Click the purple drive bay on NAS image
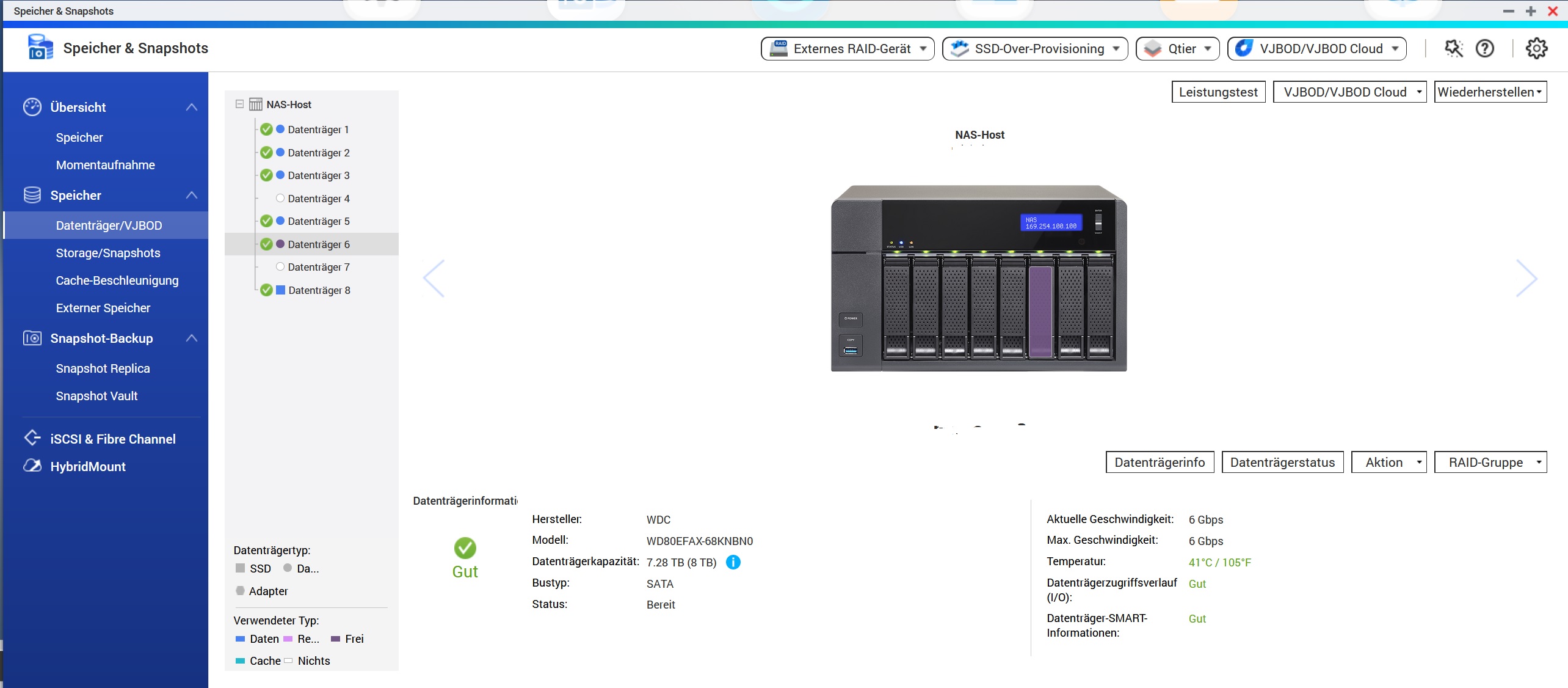1568x688 pixels. pyautogui.click(x=1040, y=312)
